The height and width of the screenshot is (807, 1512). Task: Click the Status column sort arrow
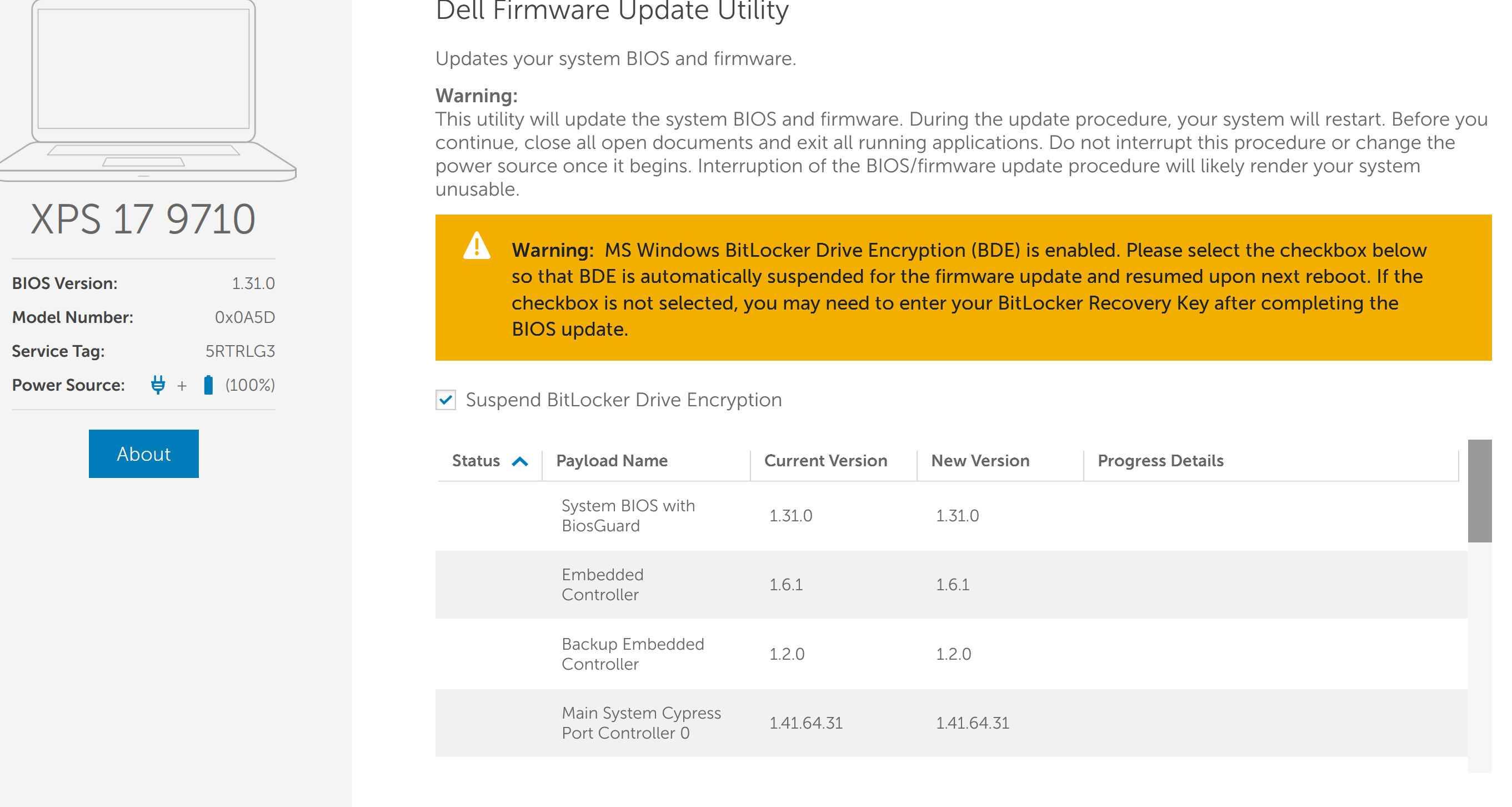pos(520,462)
